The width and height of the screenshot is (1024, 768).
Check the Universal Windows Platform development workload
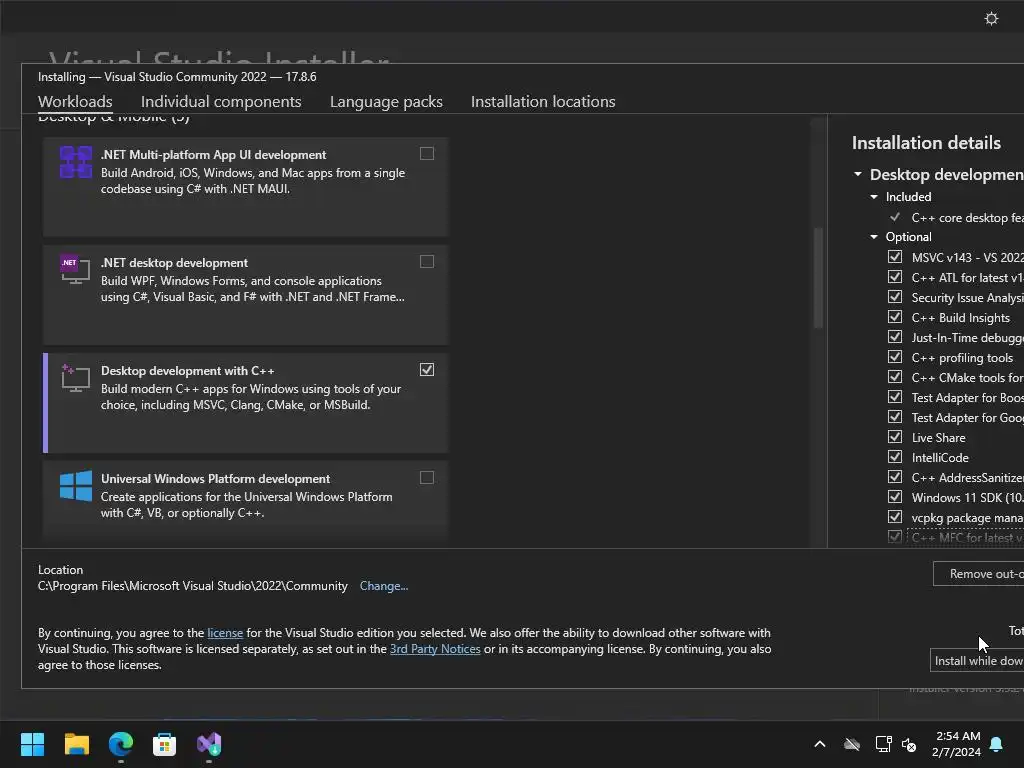pyautogui.click(x=426, y=477)
